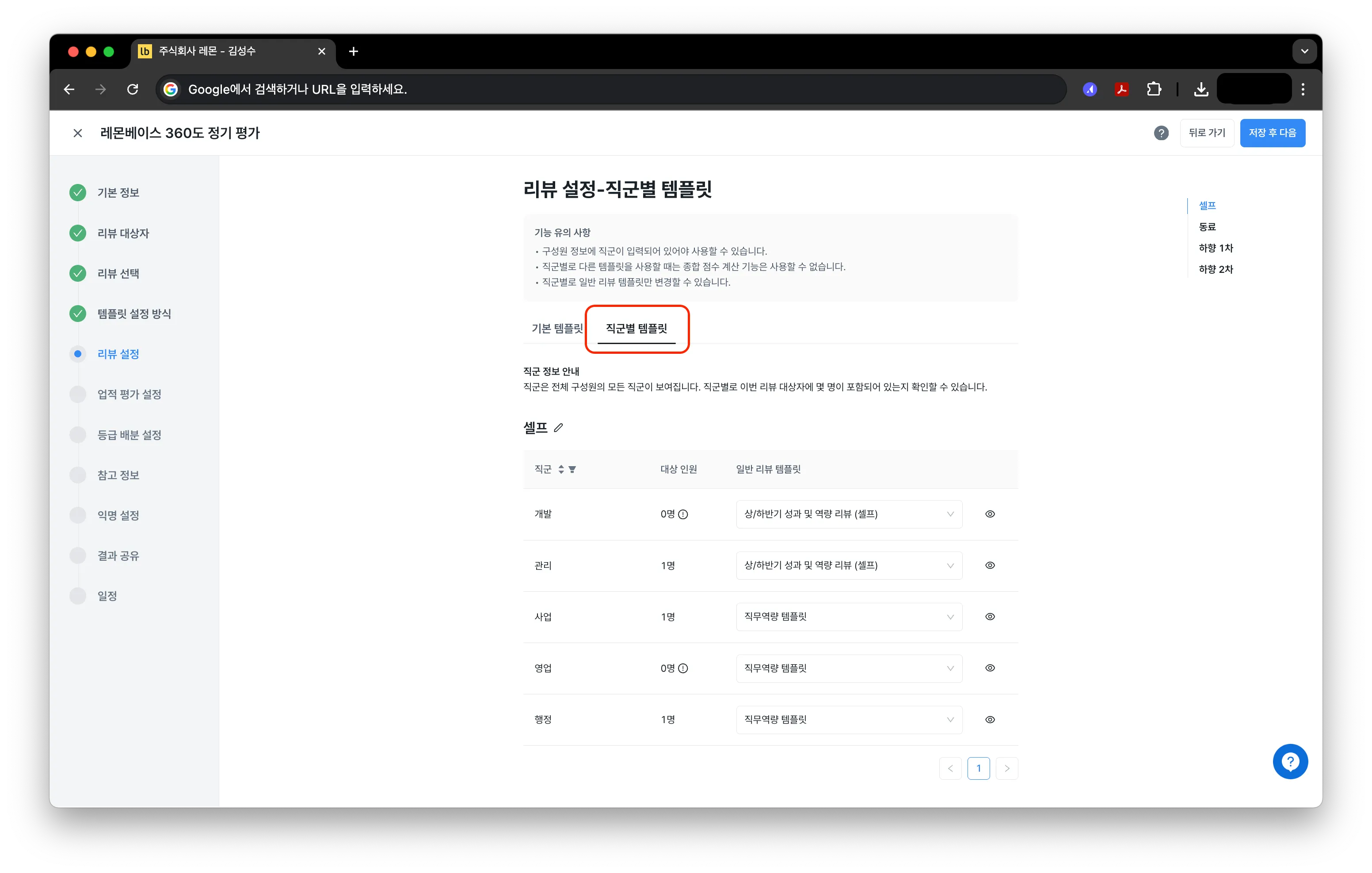
Task: Open the blue floating help chat button
Action: pos(1290,761)
